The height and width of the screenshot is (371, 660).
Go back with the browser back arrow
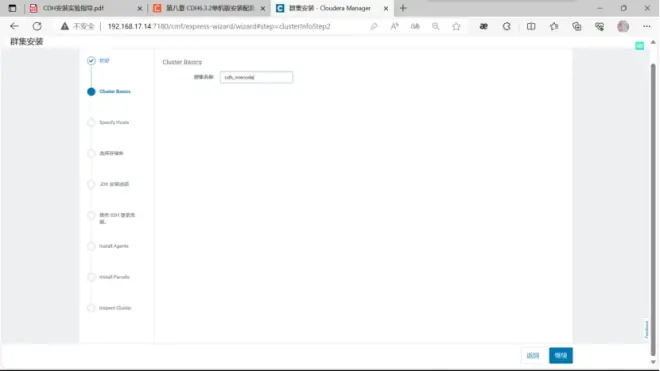(14, 26)
